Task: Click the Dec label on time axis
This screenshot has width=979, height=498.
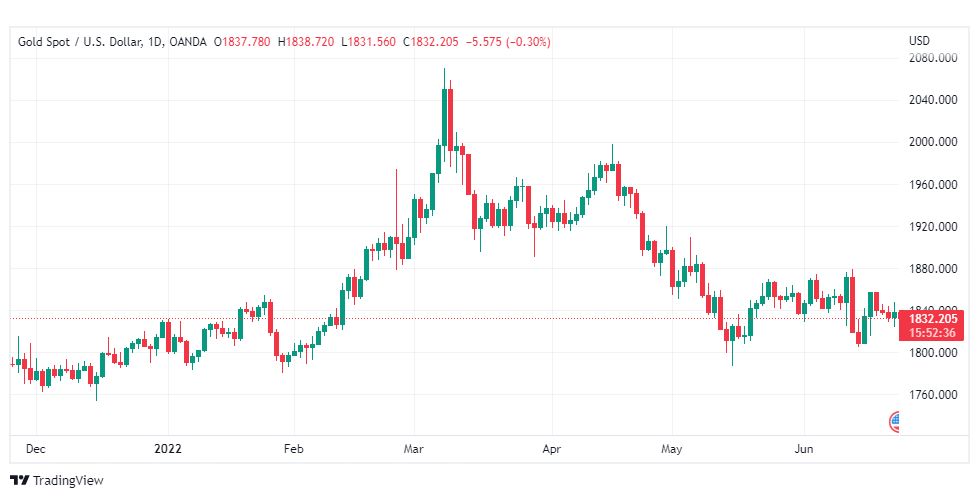Action: pos(35,449)
